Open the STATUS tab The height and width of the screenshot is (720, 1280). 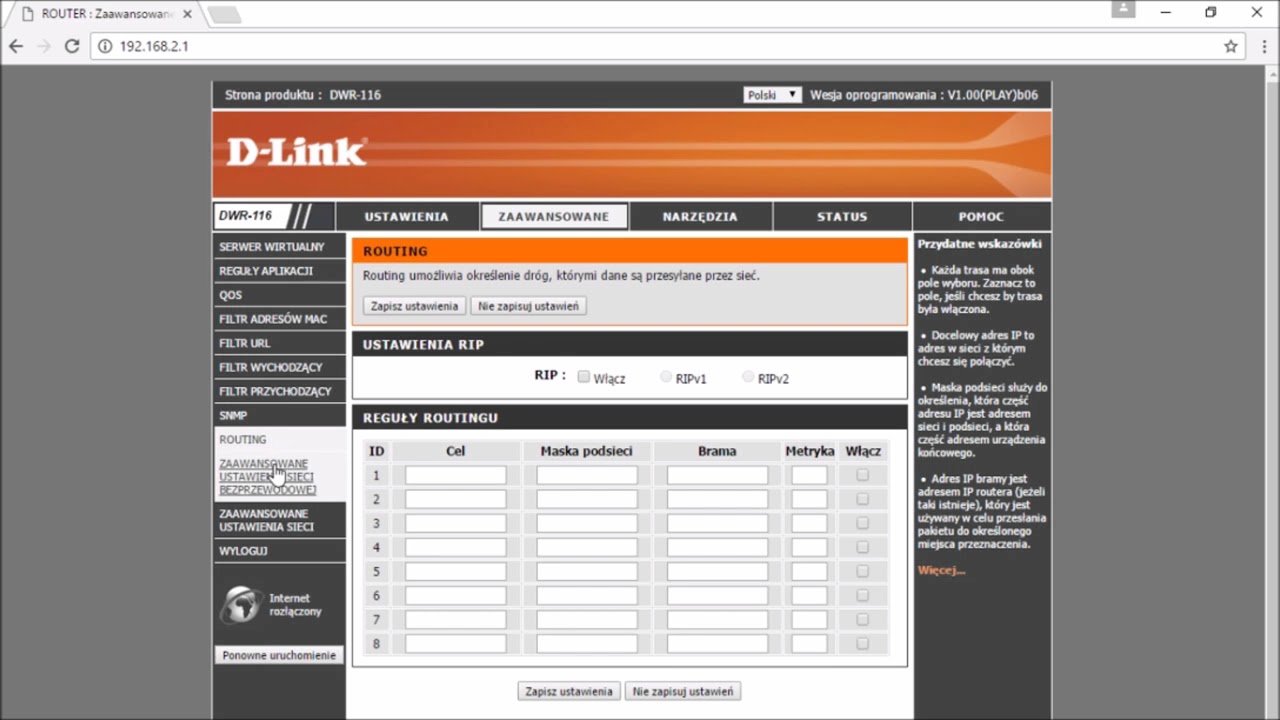[x=842, y=216]
